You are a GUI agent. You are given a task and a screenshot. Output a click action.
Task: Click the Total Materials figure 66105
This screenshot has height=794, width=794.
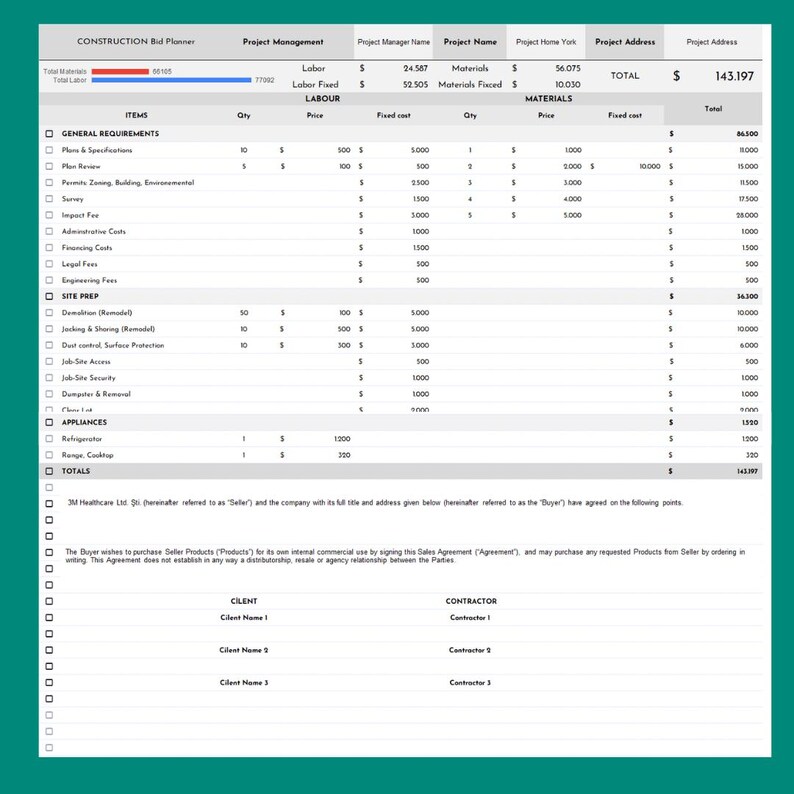(x=162, y=71)
